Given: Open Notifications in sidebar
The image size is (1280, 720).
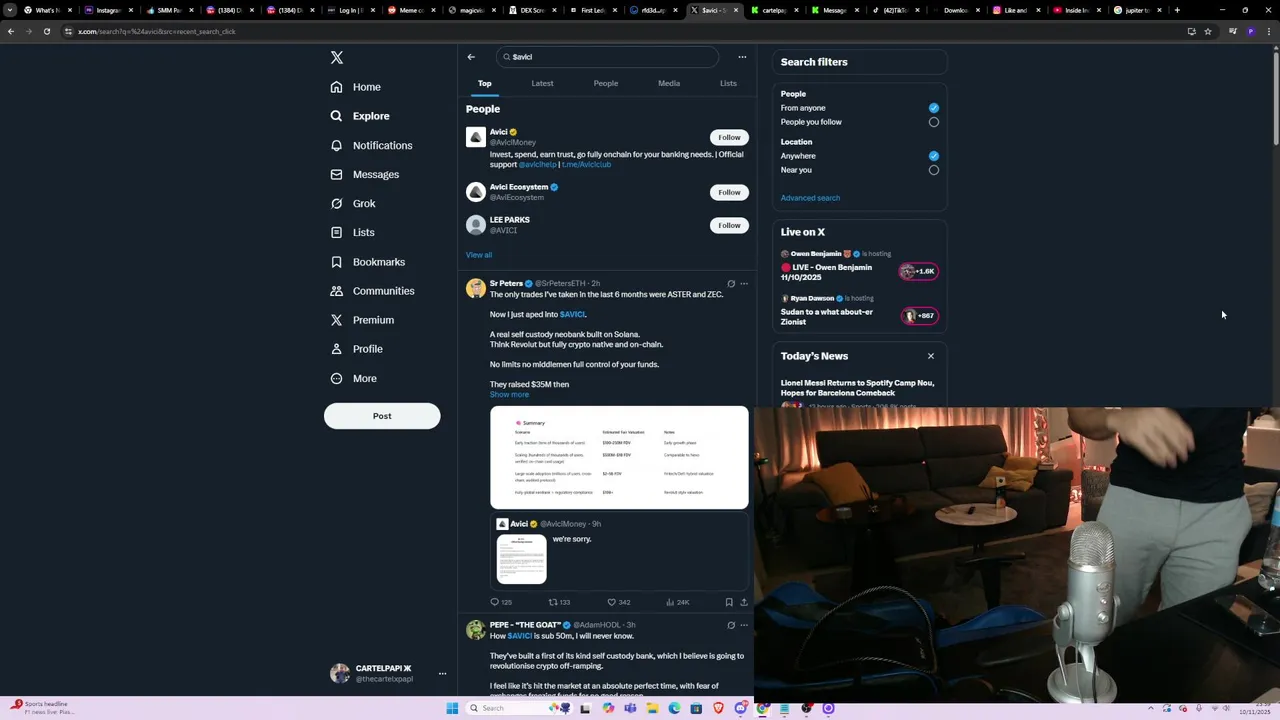Looking at the screenshot, I should point(371,145).
